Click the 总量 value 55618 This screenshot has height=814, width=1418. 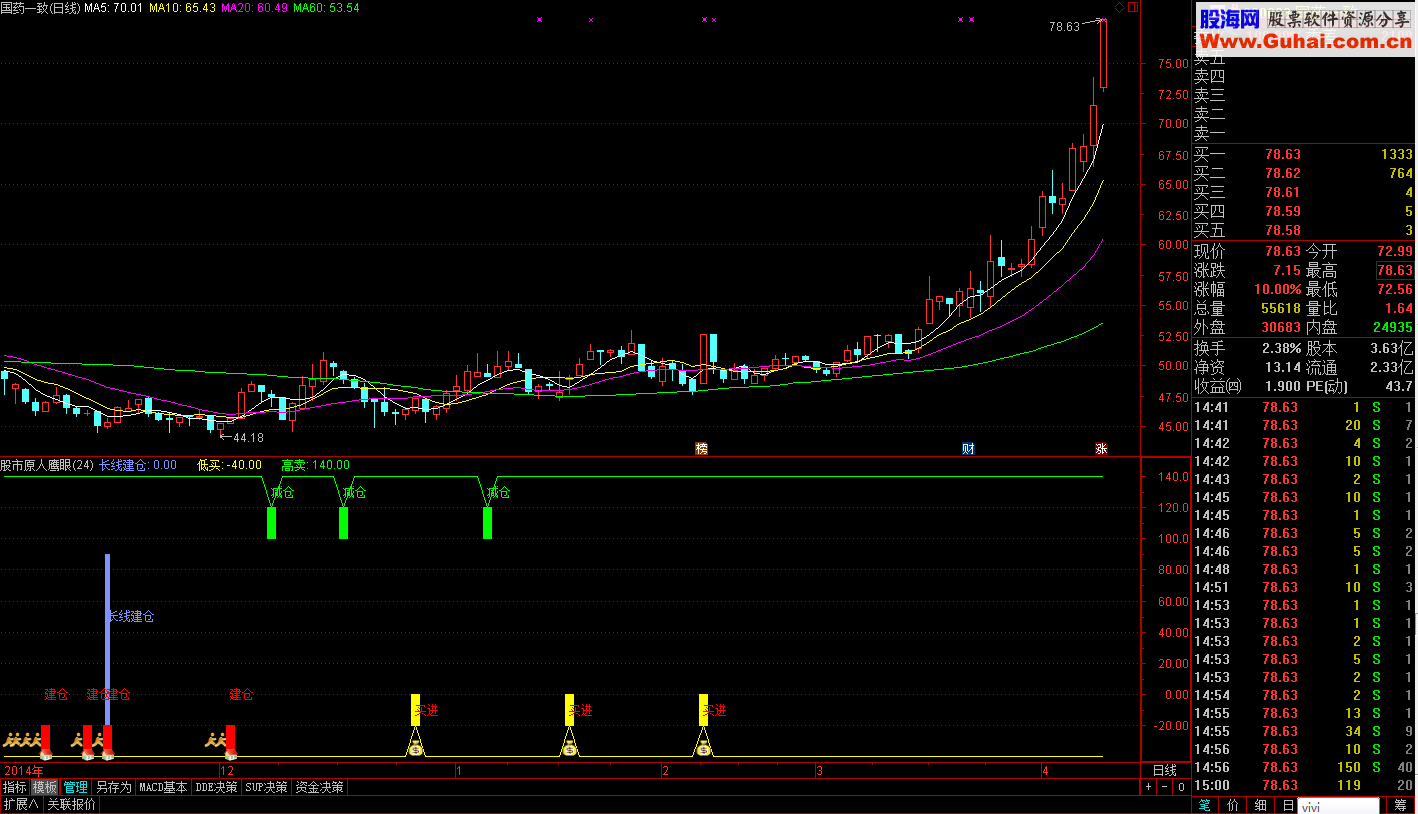pos(1281,308)
